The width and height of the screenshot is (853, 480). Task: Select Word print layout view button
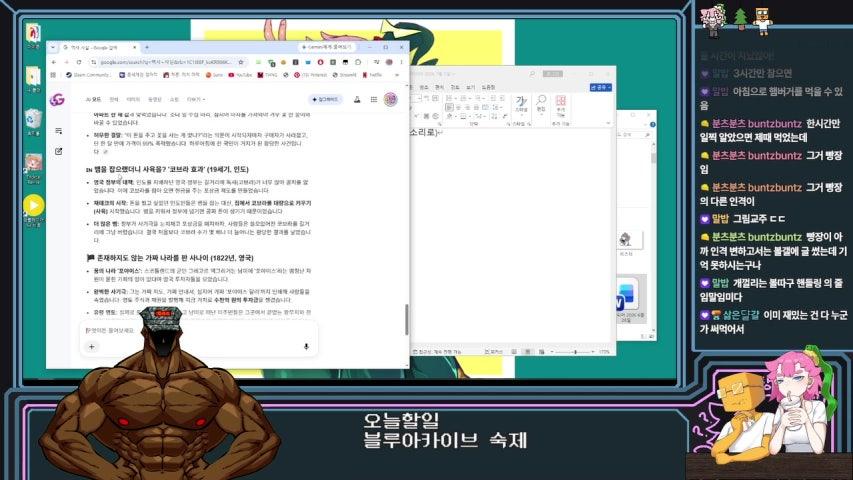click(x=527, y=352)
